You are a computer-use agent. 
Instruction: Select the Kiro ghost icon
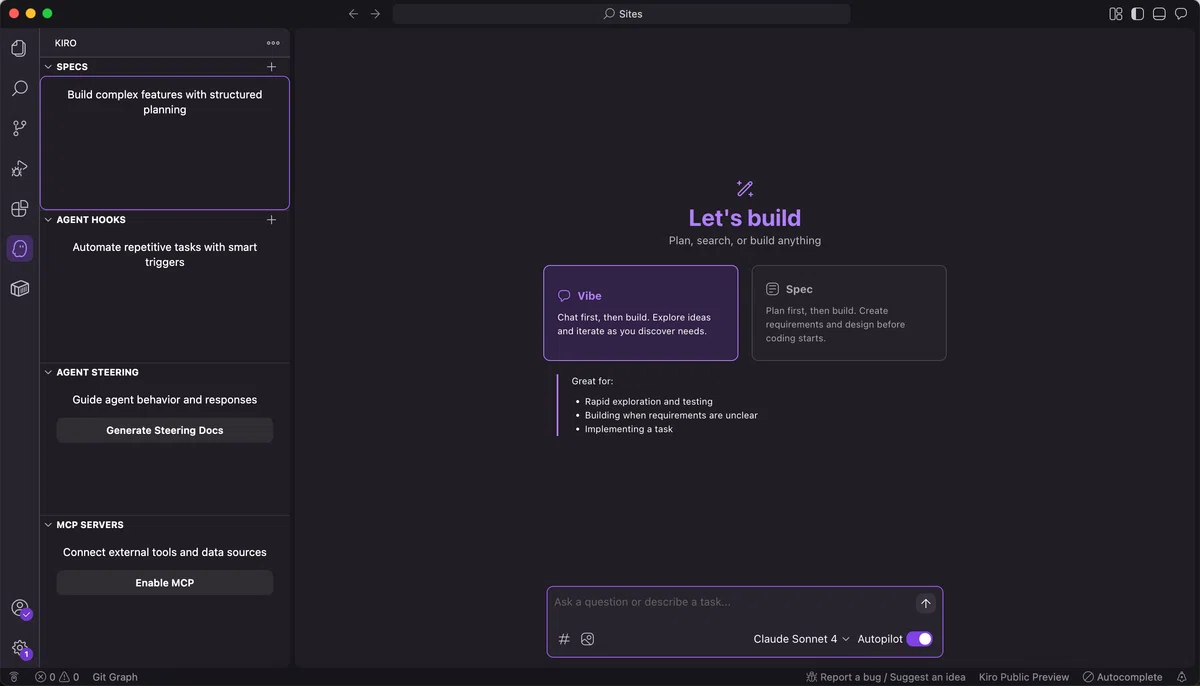19,248
